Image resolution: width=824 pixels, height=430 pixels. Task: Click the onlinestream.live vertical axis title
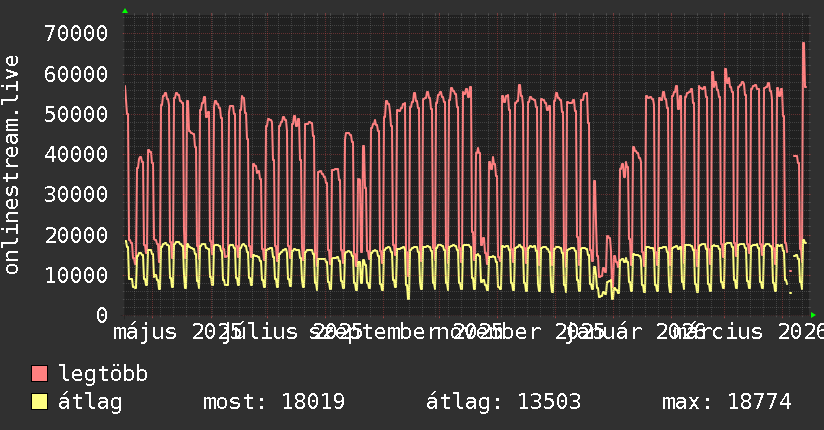coord(11,165)
